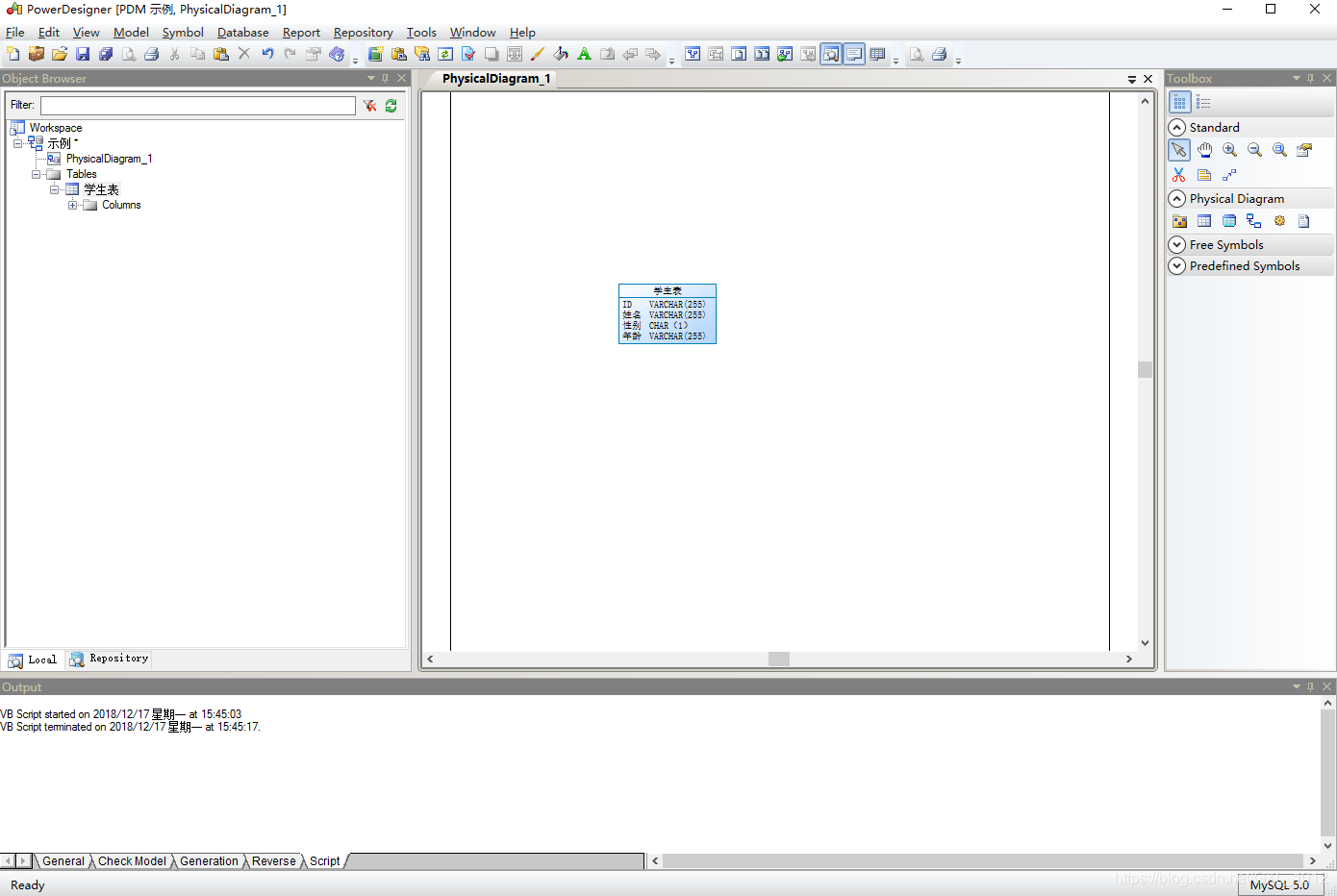The width and height of the screenshot is (1337, 896).
Task: Click the New Model toolbar icon
Action: point(13,54)
